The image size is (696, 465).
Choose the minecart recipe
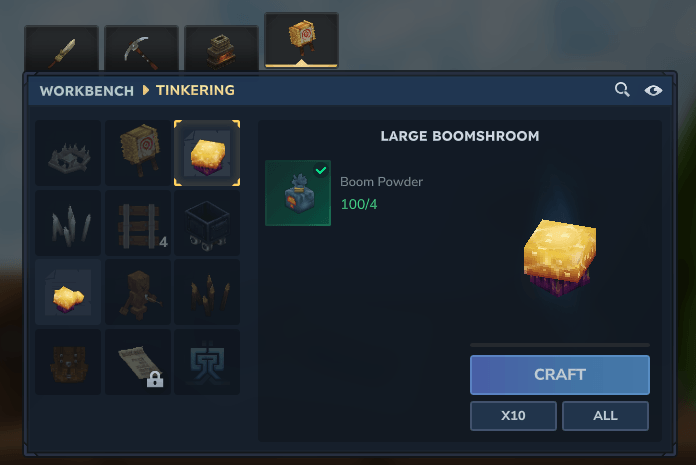click(x=207, y=223)
